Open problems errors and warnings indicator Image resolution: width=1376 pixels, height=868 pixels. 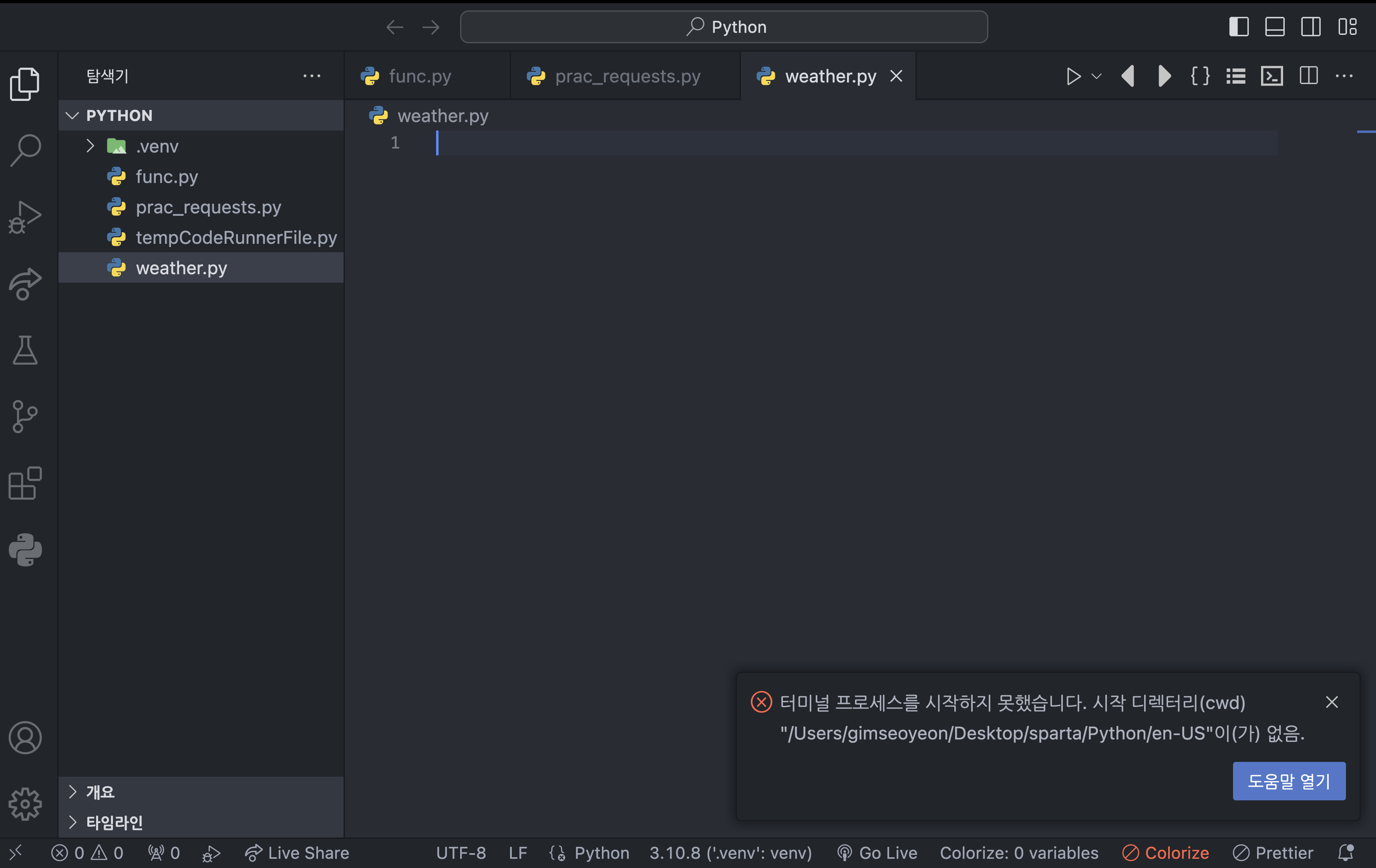coord(87,852)
